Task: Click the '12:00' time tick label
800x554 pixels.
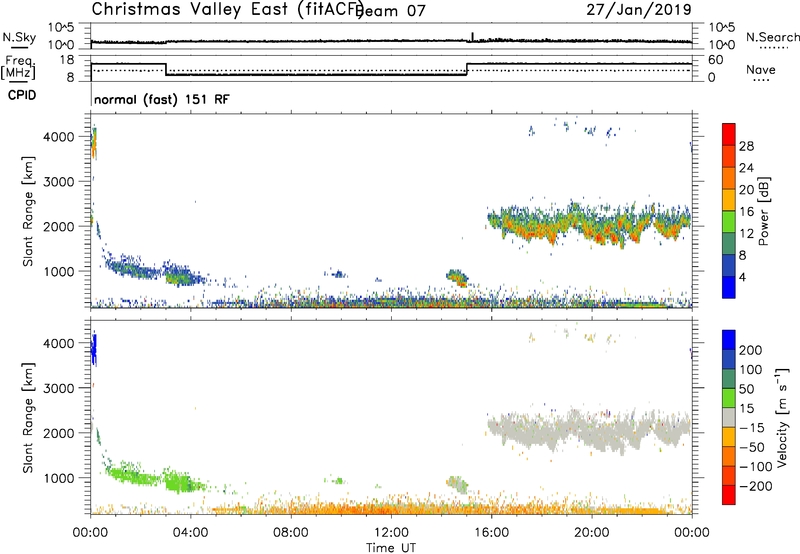Action: click(391, 533)
